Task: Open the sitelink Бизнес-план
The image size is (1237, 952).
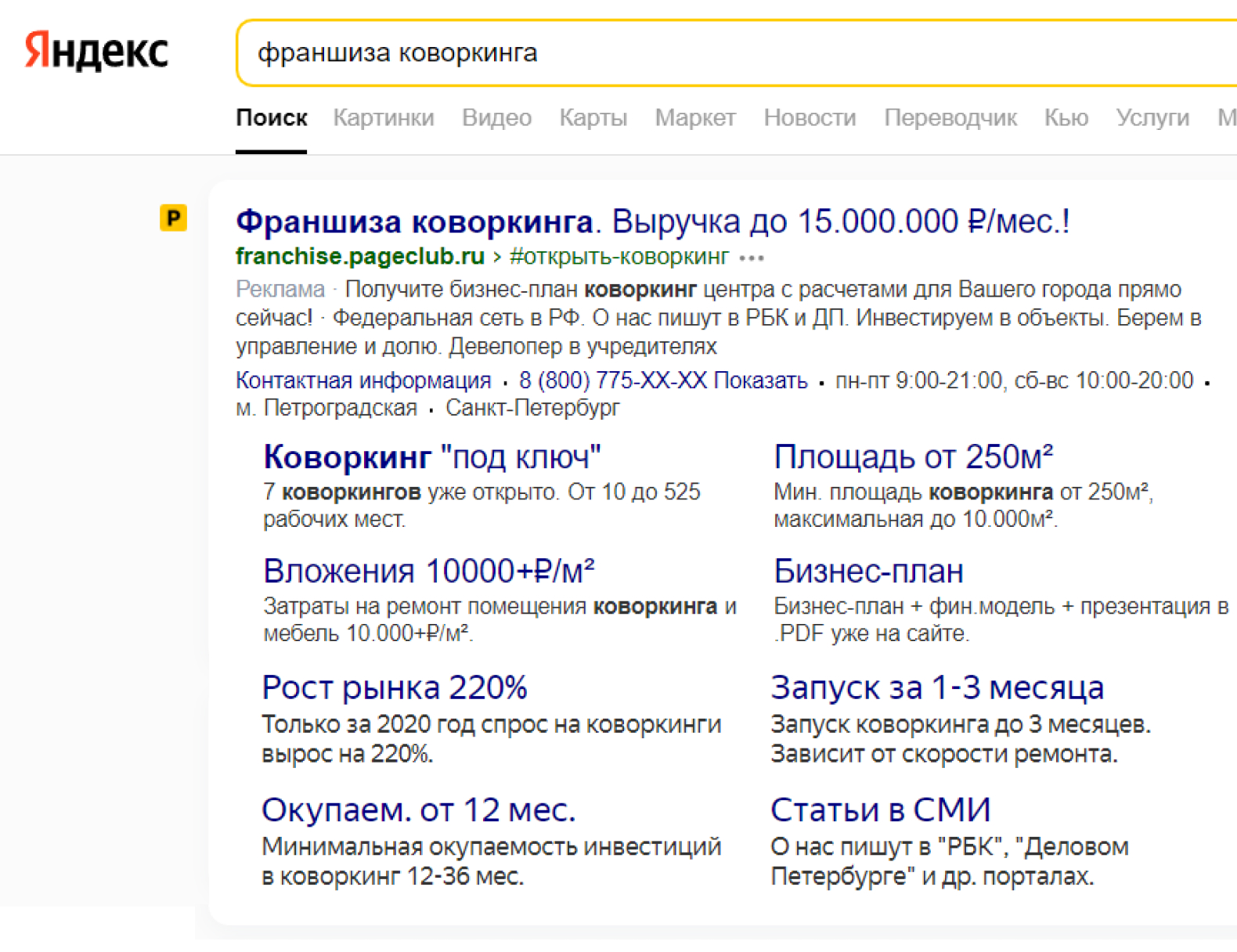Action: click(x=868, y=571)
